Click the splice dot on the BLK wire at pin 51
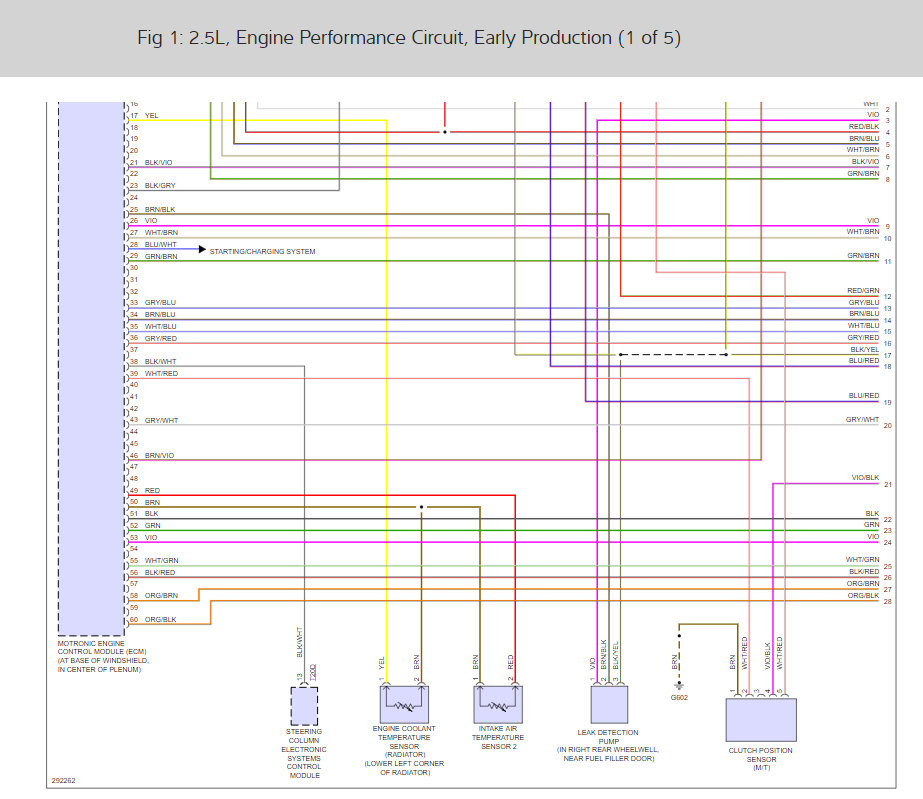Image resolution: width=923 pixels, height=799 pixels. tap(421, 508)
